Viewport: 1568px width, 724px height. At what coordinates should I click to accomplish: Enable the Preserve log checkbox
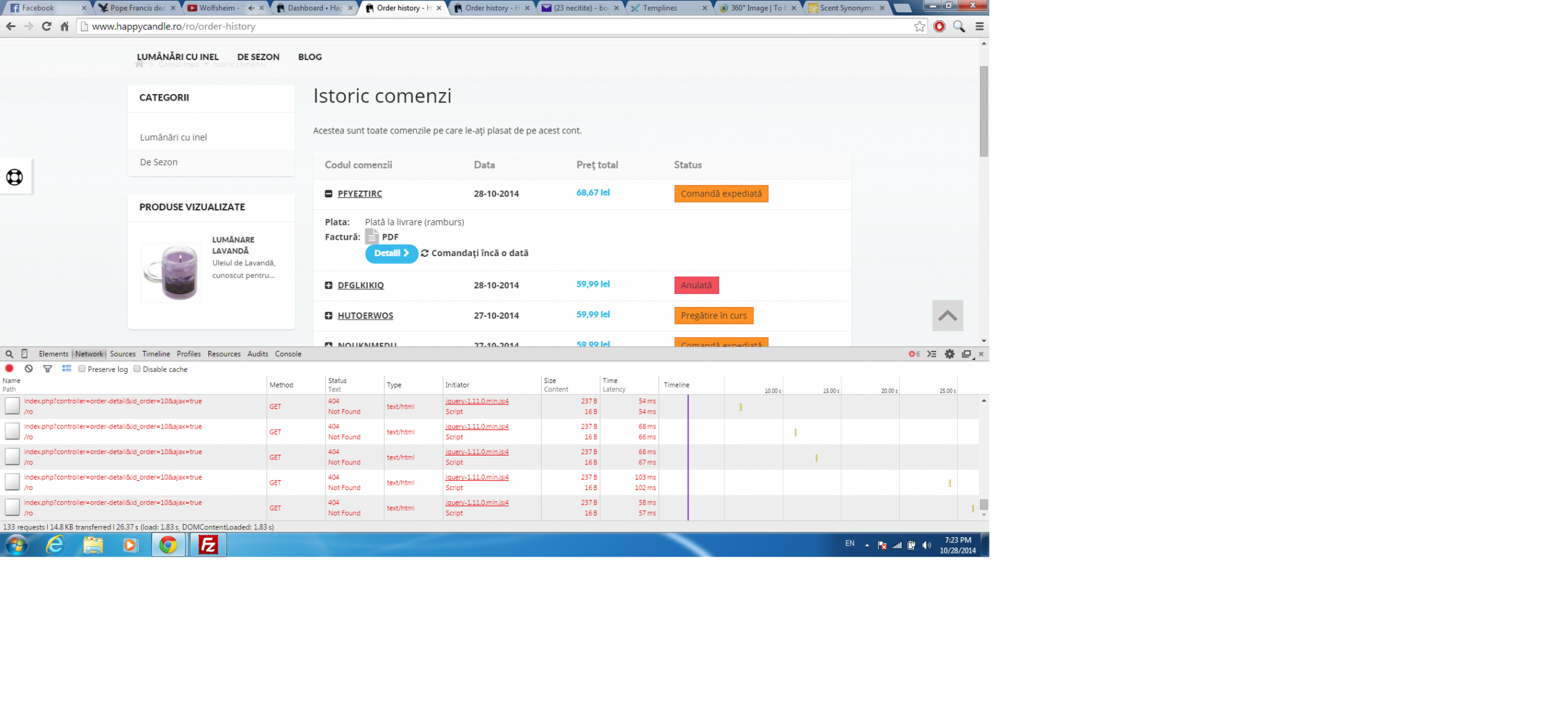coord(82,369)
